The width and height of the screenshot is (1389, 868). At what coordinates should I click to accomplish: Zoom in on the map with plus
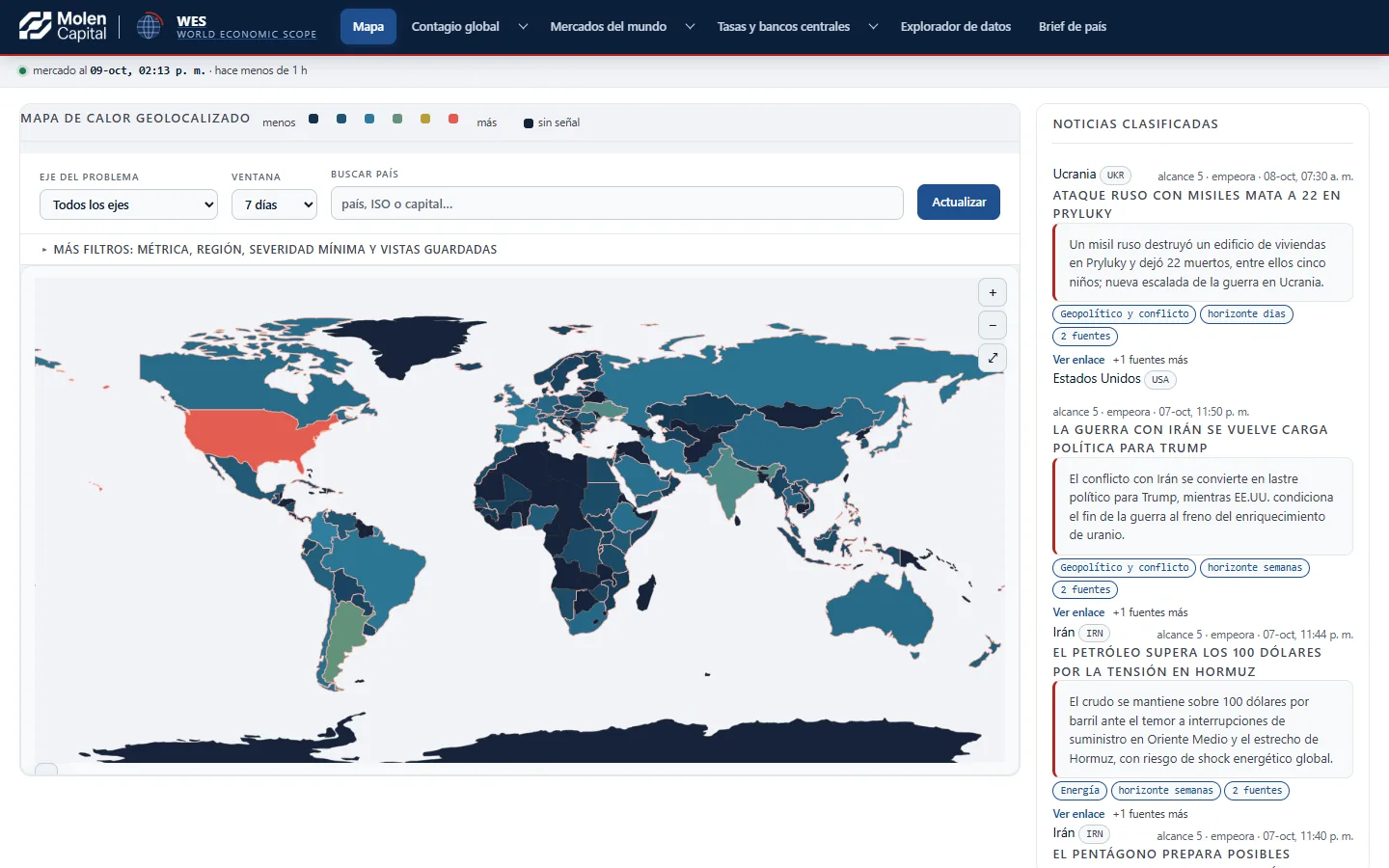click(993, 292)
